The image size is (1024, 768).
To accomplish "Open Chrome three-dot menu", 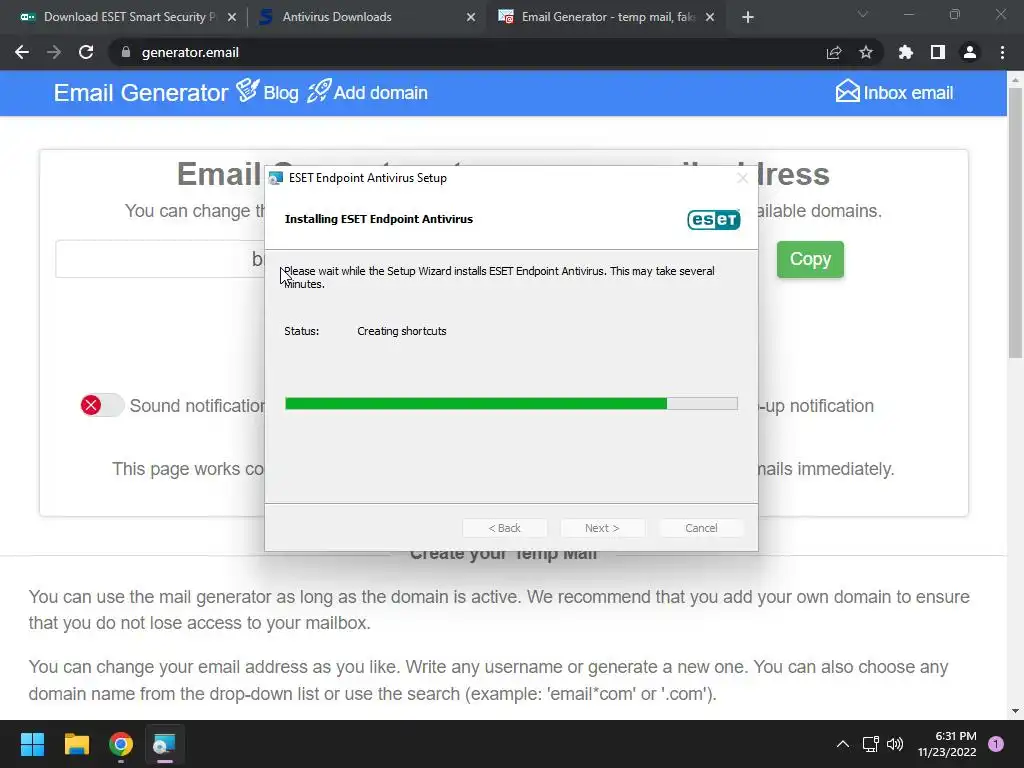I will click(x=1002, y=52).
